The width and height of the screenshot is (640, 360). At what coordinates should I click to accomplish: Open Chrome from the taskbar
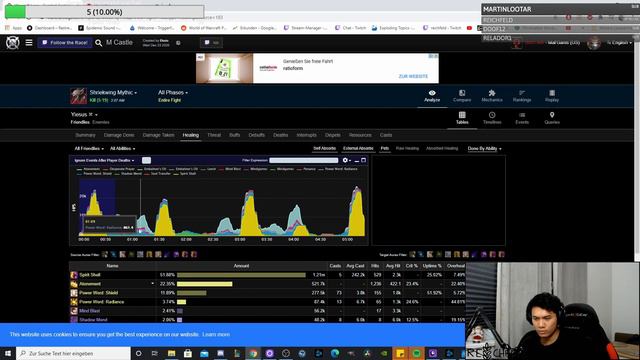coord(253,353)
